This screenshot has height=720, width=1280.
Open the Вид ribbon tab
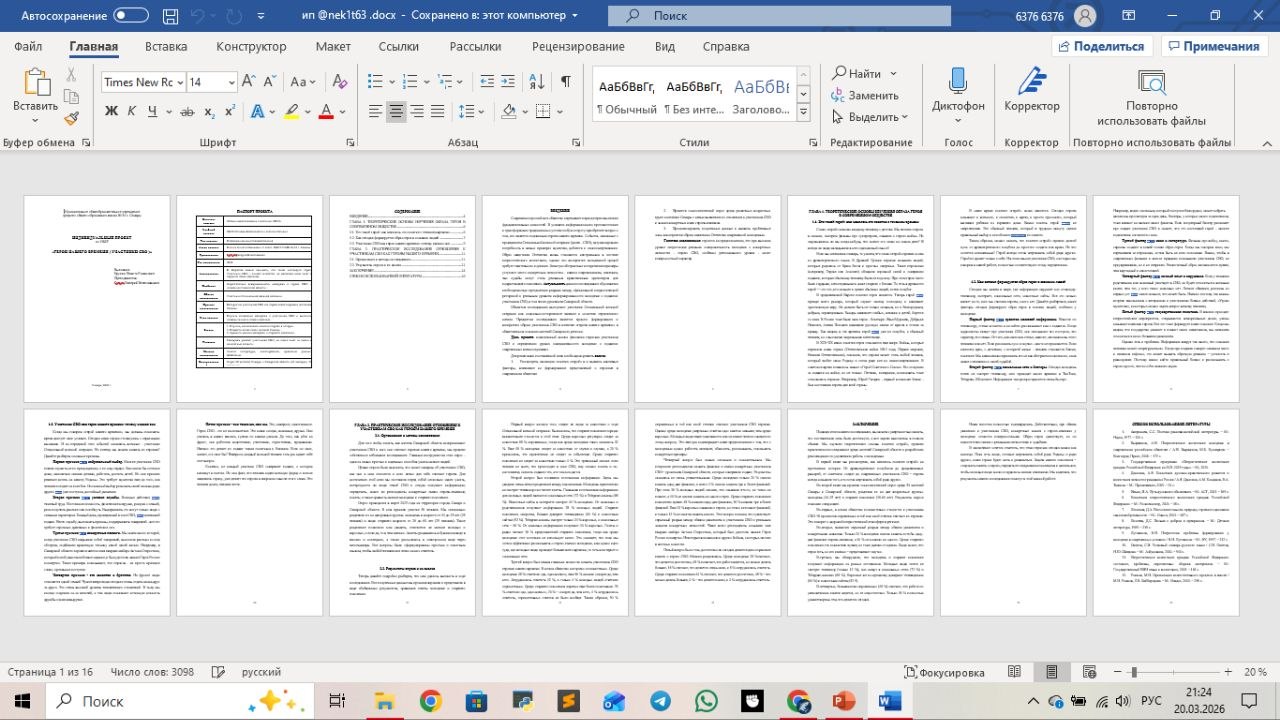tap(665, 47)
